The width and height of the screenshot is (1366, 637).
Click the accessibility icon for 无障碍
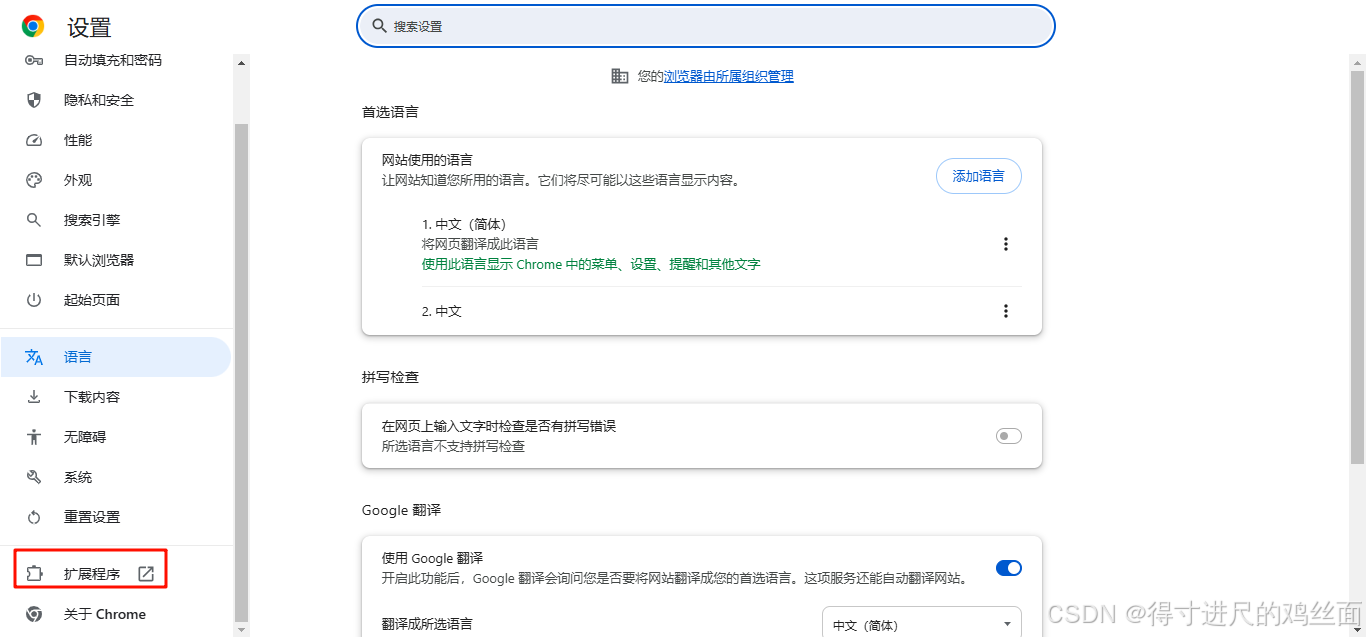pos(34,437)
